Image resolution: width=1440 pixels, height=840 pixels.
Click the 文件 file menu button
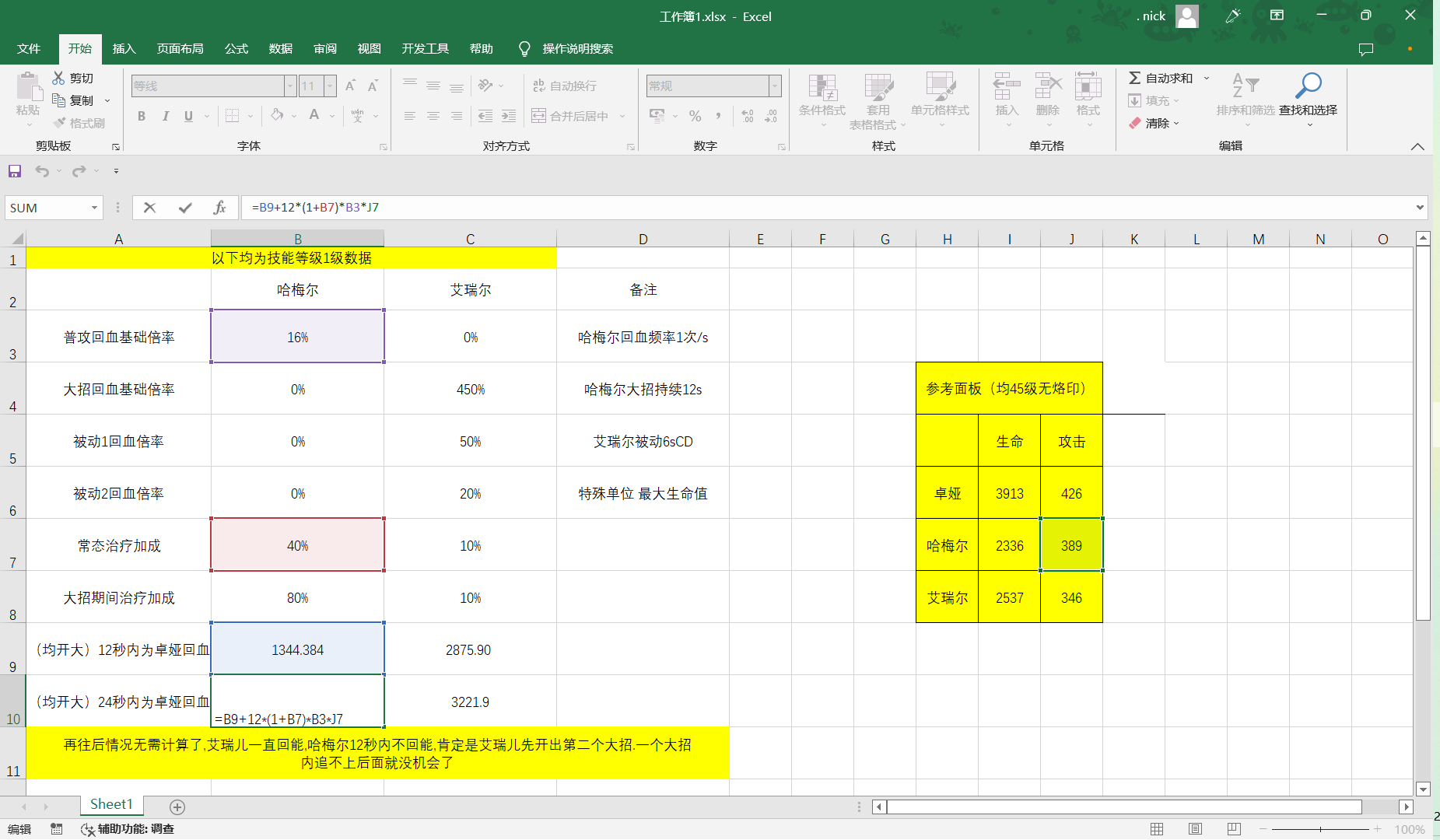pos(29,48)
